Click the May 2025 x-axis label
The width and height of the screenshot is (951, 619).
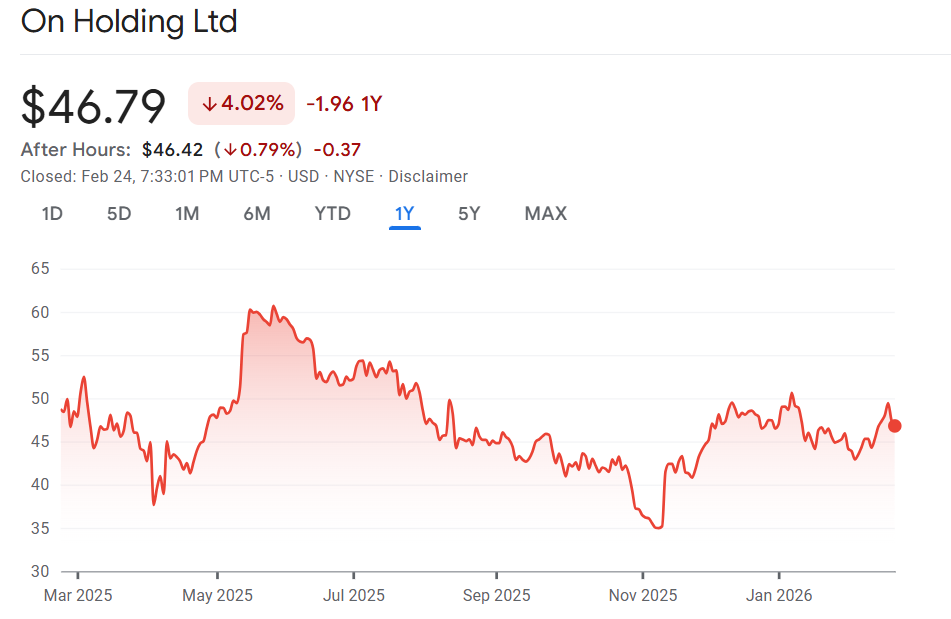[217, 595]
